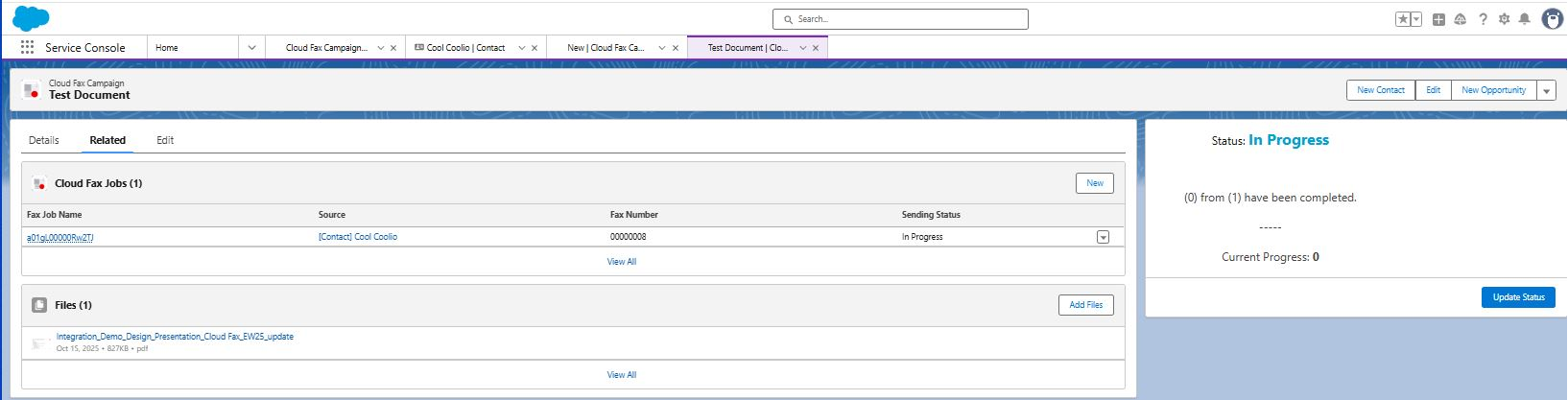
Task: Open Trailhead guidance center icon
Action: 1461,19
